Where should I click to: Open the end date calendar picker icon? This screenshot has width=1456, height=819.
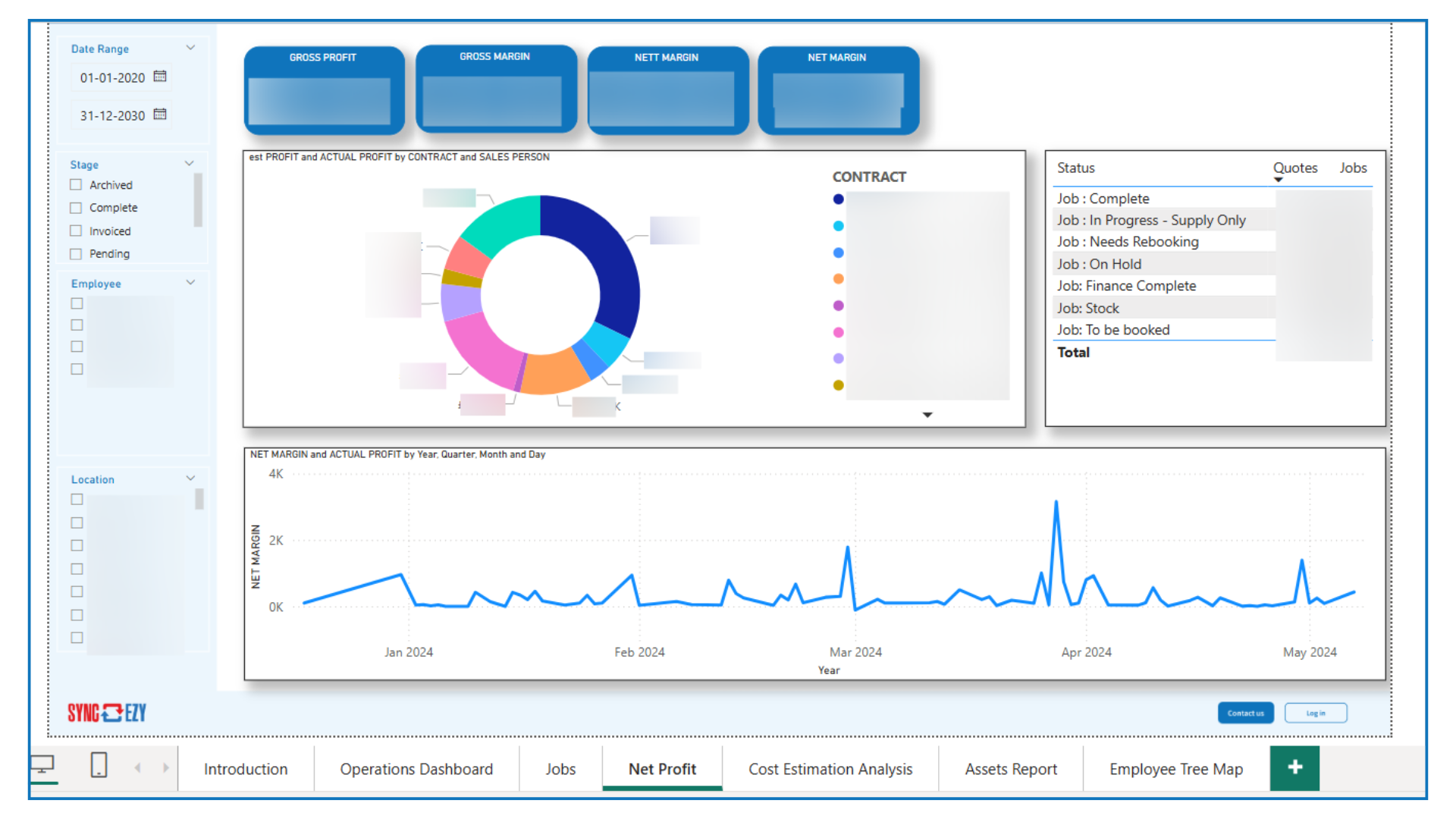click(x=160, y=115)
